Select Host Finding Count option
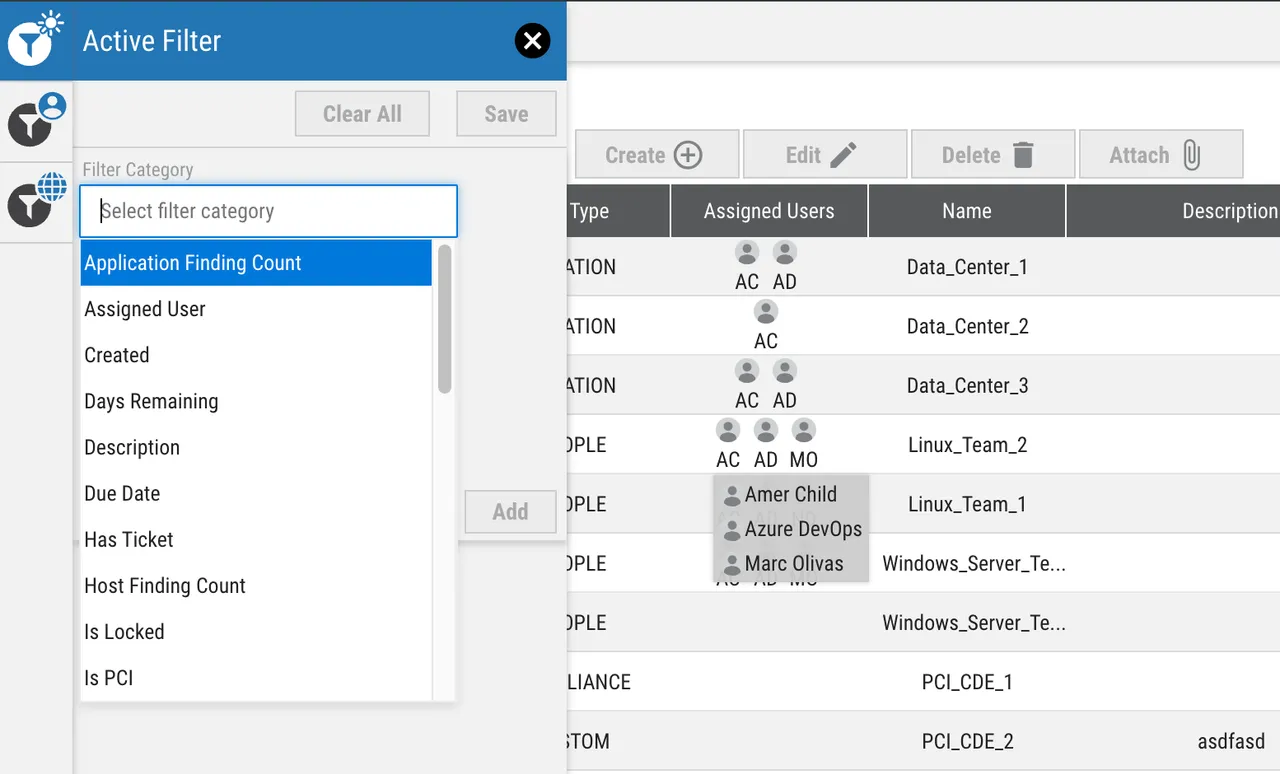The image size is (1280, 774). [x=256, y=585]
